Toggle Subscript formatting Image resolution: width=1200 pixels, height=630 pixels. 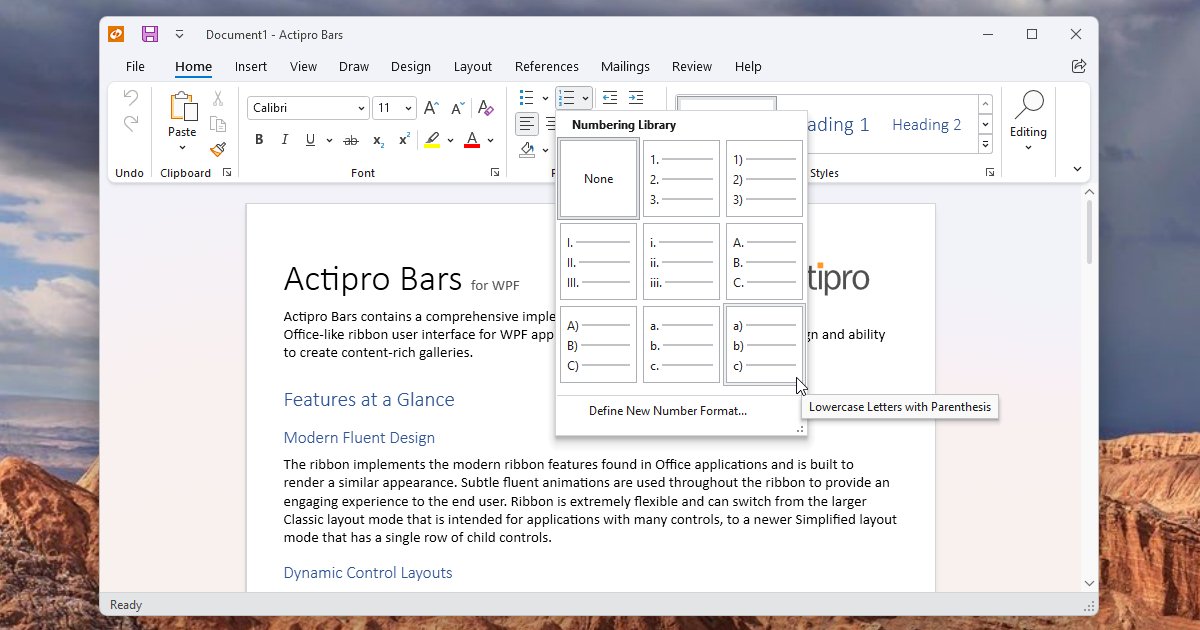click(378, 140)
